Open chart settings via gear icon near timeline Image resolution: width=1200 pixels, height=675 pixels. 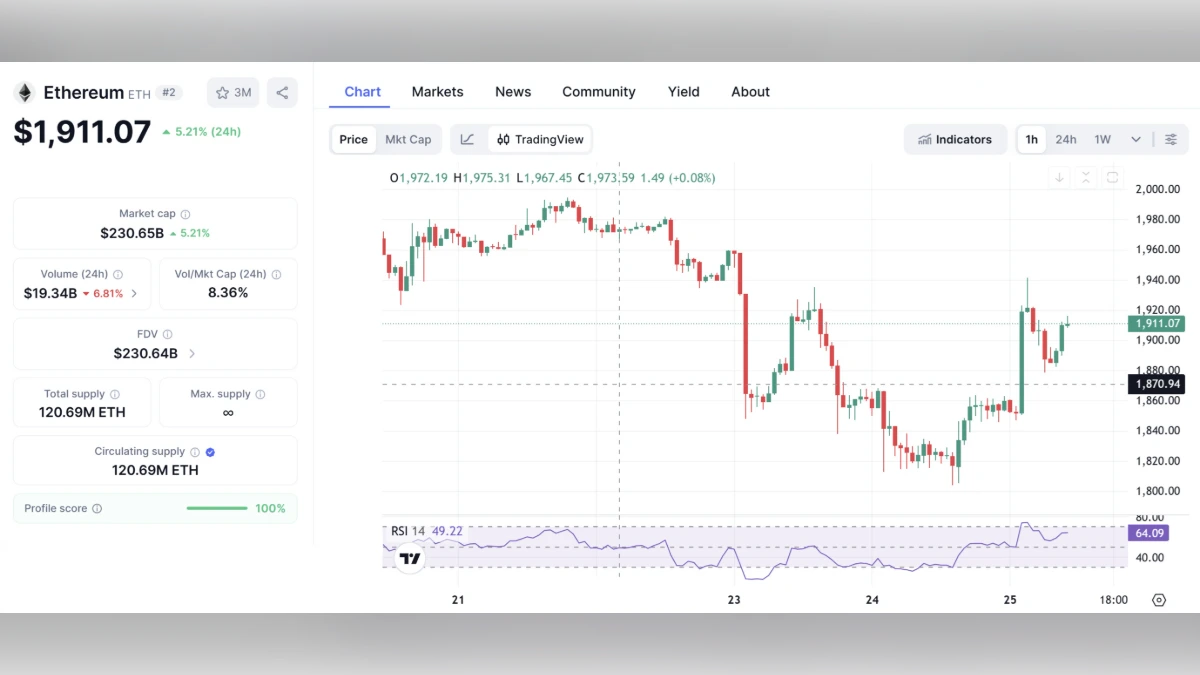click(1159, 599)
